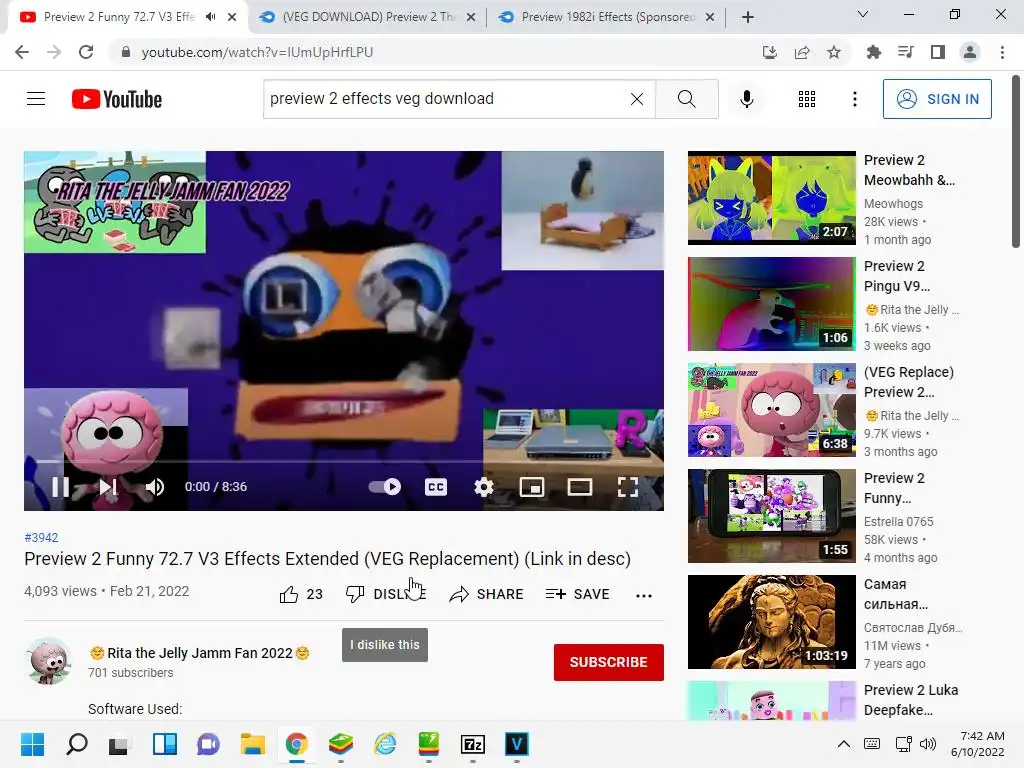Open Rita the Jelly Jamm Fan channel name
Image resolution: width=1024 pixels, height=768 pixels.
point(200,653)
